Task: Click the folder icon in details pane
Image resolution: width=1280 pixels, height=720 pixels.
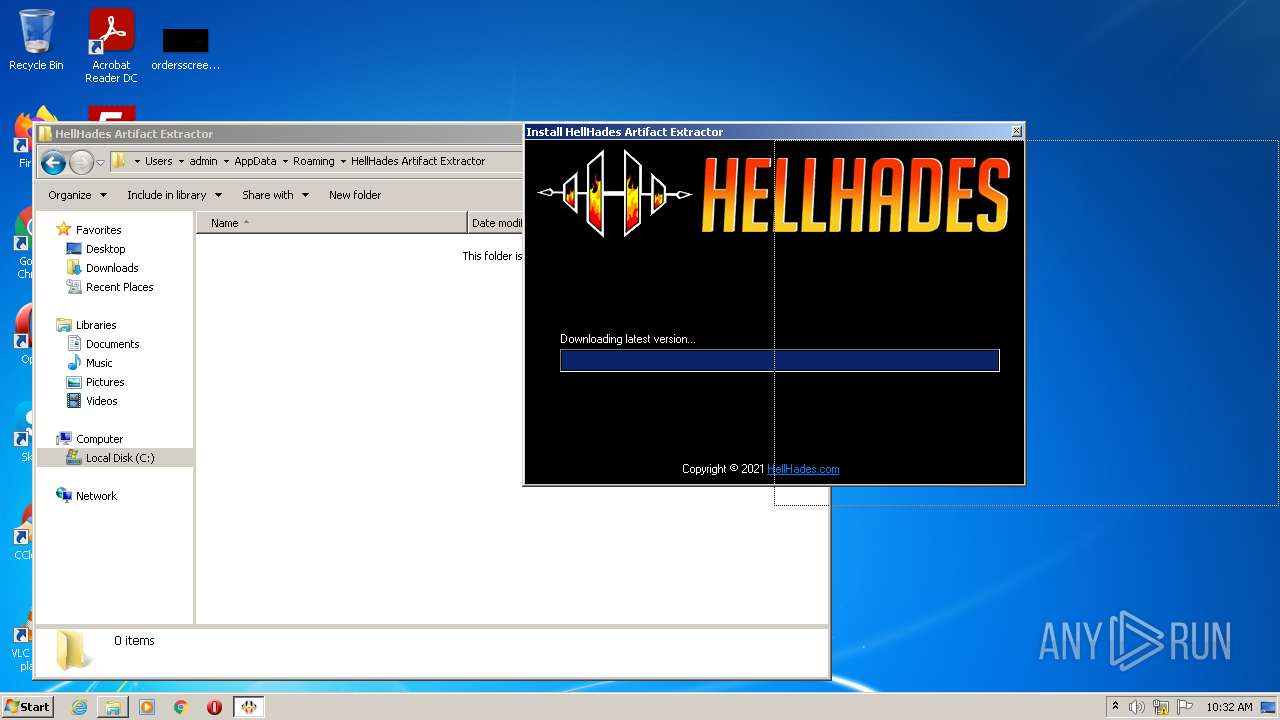Action: click(x=73, y=651)
